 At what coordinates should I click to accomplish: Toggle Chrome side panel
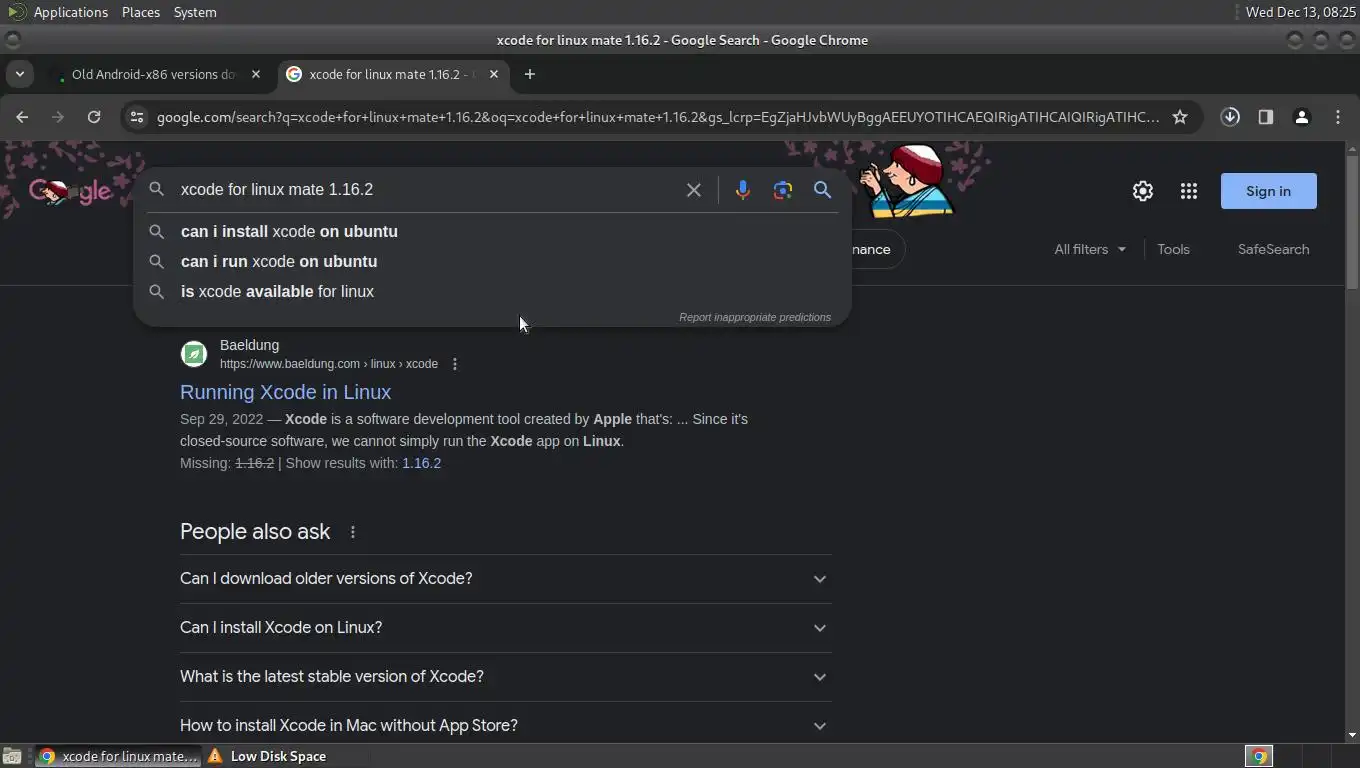pos(1266,117)
